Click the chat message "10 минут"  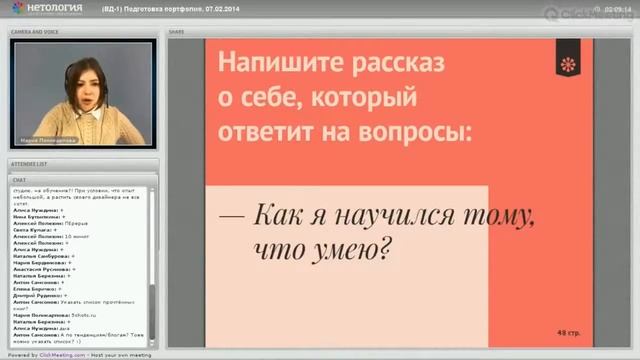click(x=76, y=237)
